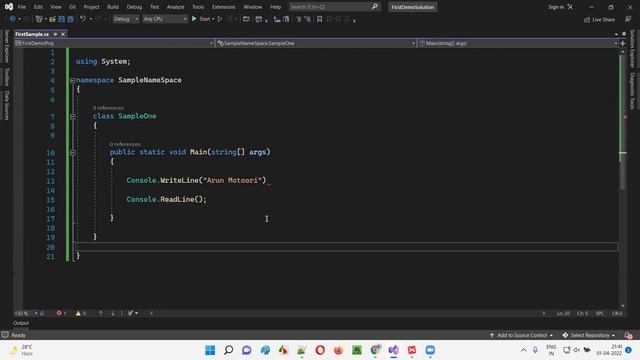
Task: Open the Toolbox side tab
Action: 7,77
